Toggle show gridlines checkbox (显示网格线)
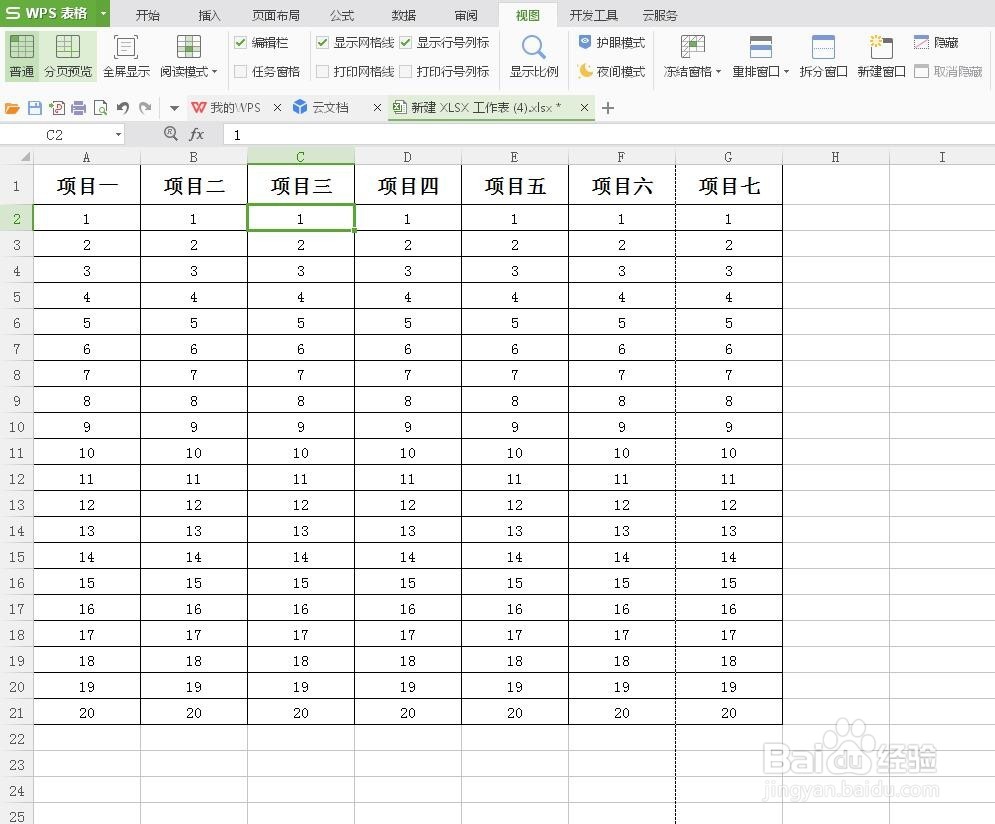The height and width of the screenshot is (824, 995). pos(322,43)
